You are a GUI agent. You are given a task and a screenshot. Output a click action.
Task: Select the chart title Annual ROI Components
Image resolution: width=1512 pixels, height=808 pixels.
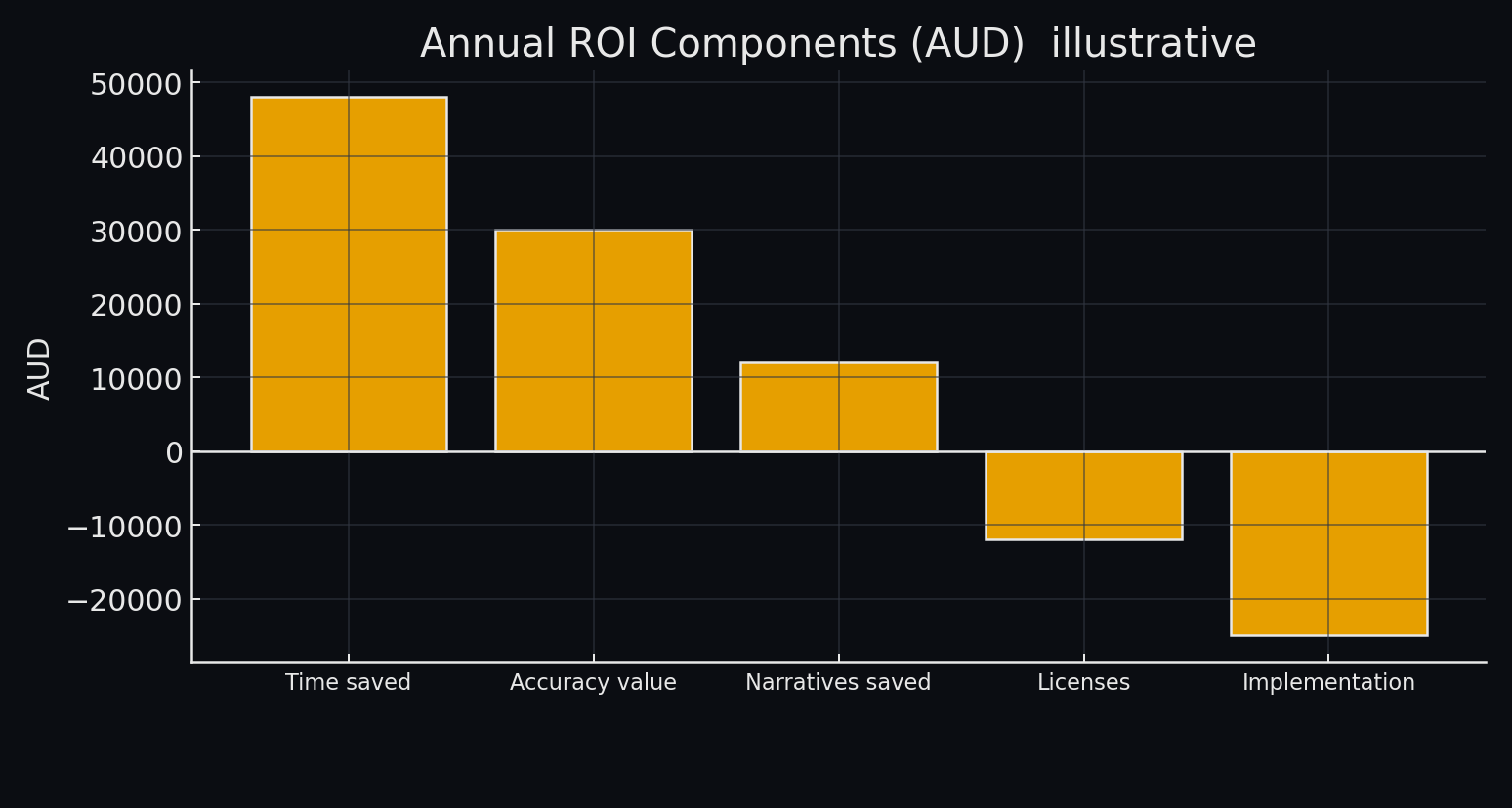tap(838, 43)
